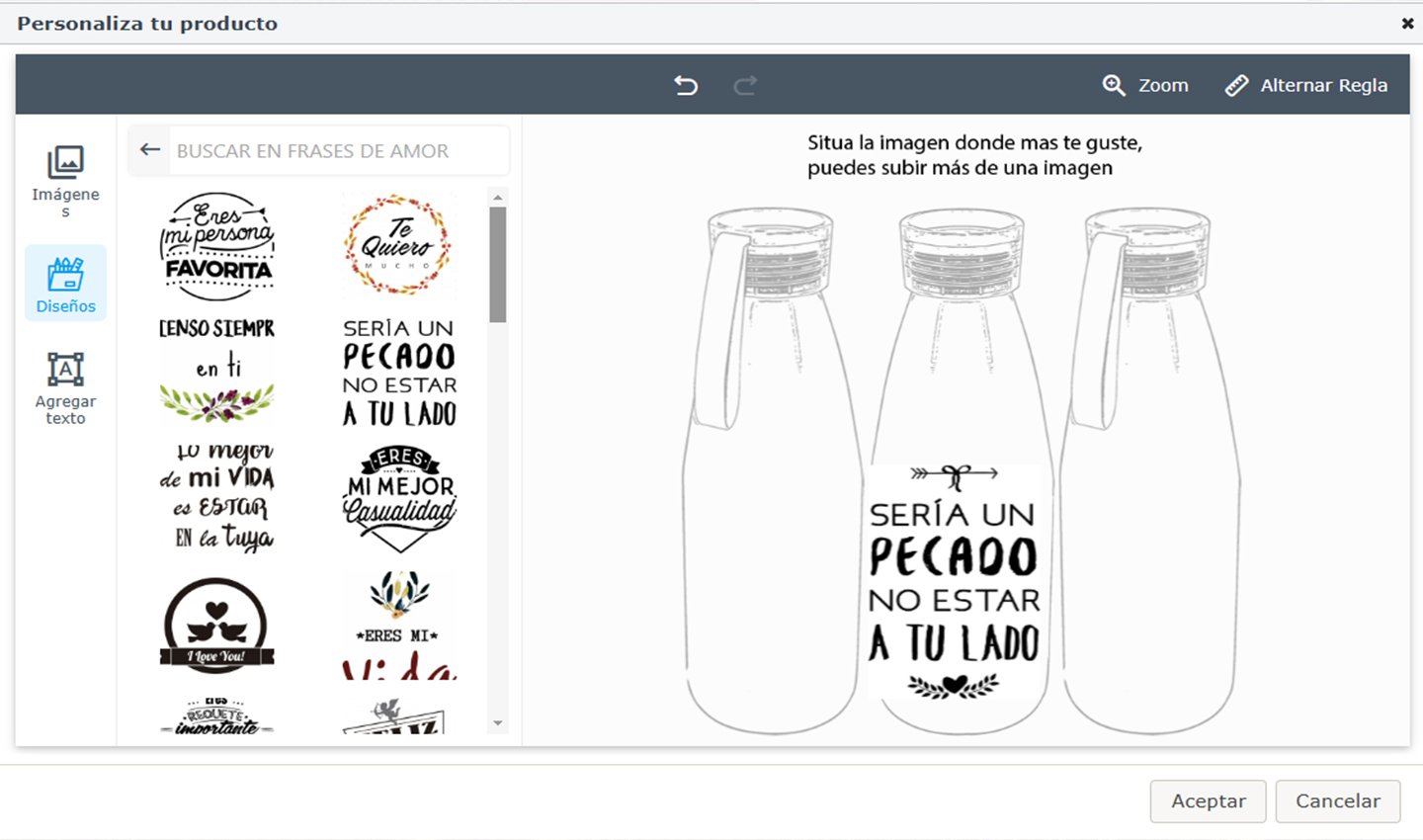Viewport: 1423px width, 840px height.
Task: Select the I Love You birds badge
Action: (216, 625)
